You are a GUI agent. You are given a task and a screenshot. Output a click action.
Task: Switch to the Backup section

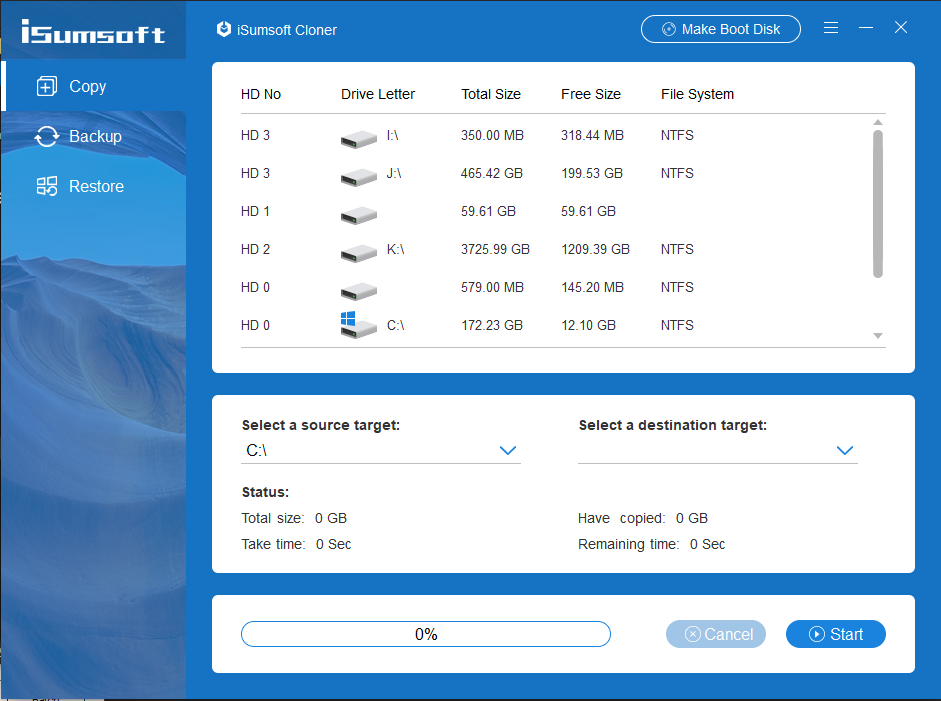tap(94, 136)
